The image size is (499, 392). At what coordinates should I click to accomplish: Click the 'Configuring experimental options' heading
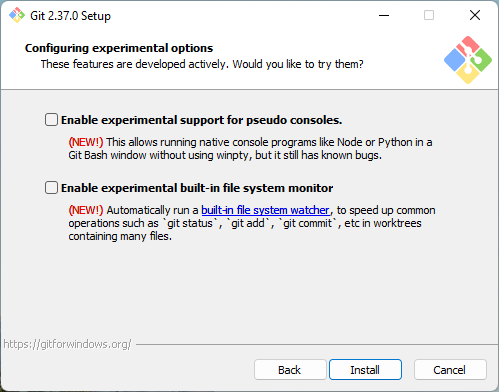click(119, 48)
